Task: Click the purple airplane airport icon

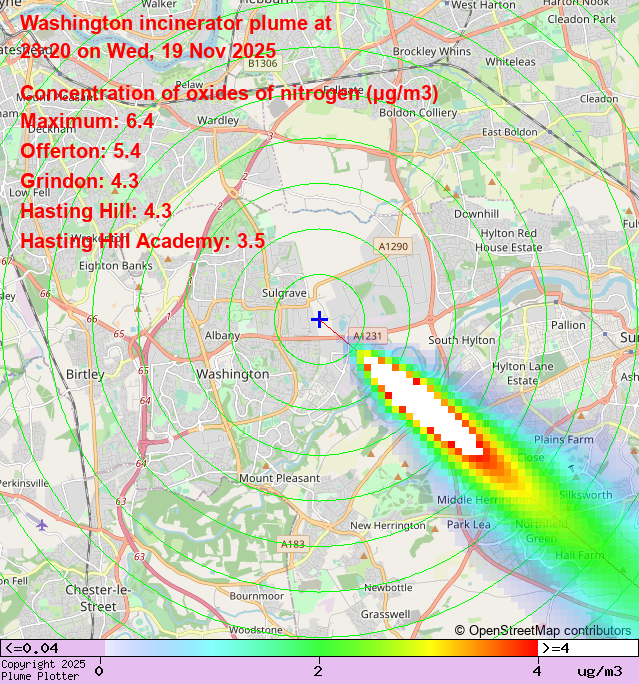Action: 41,524
